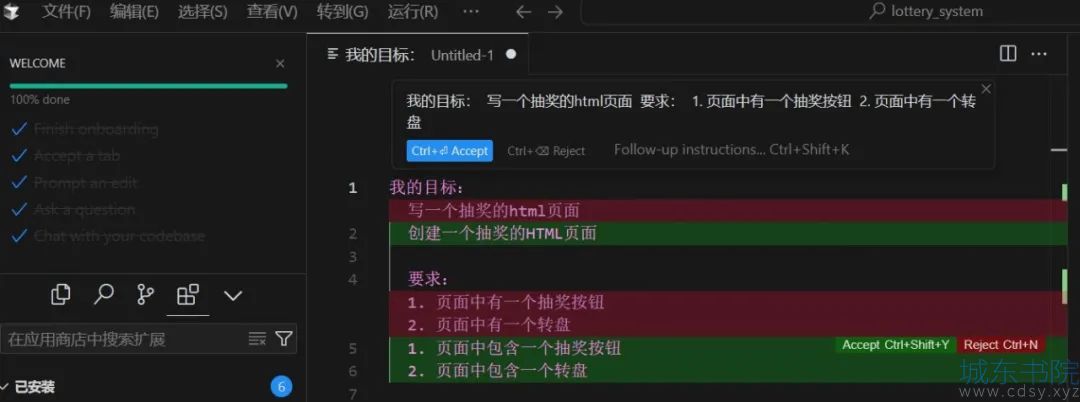Click the 100% done progress bar
This screenshot has height=402, width=1080.
click(148, 86)
